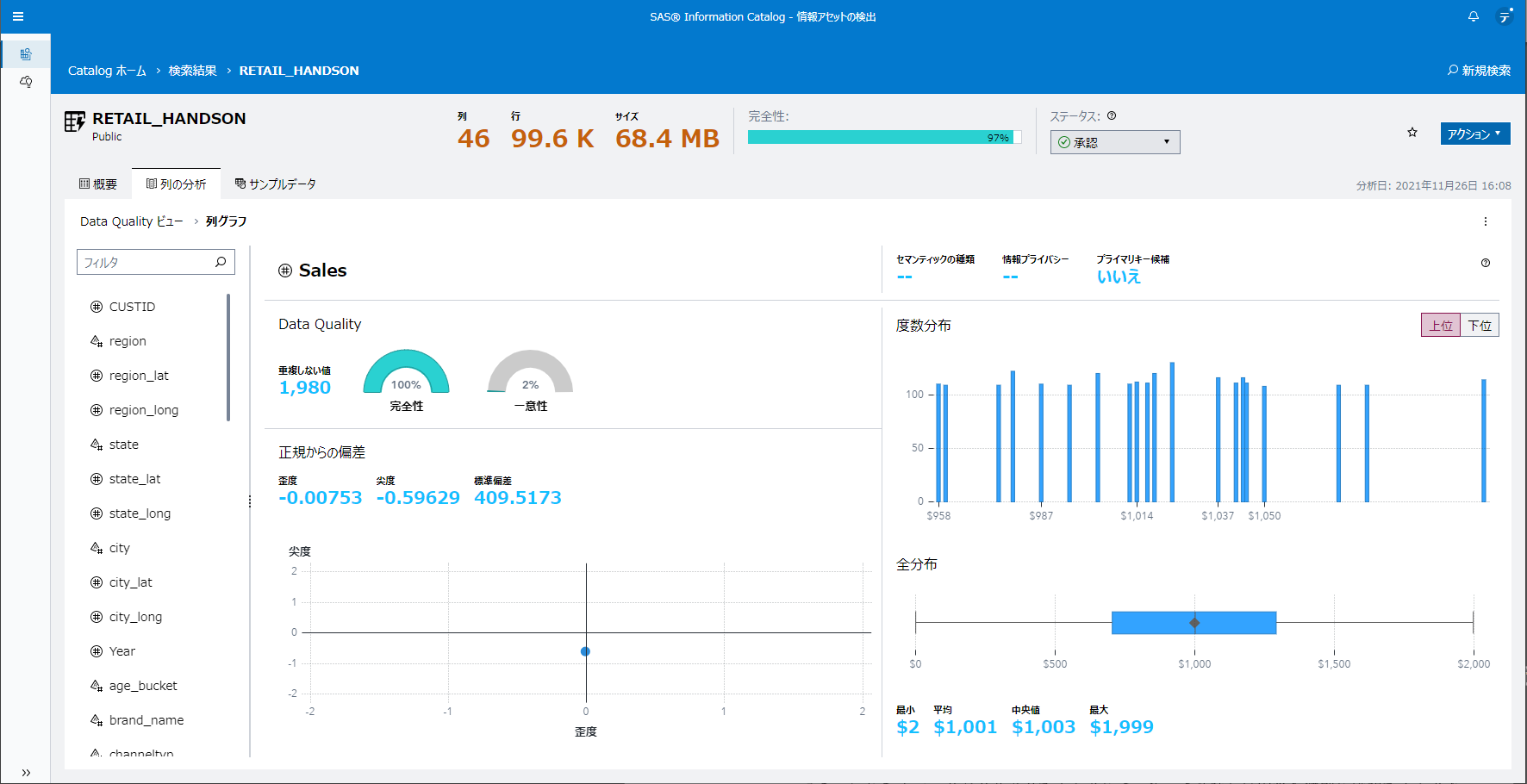
Task: Click the 完全性 97% progress bar
Action: point(885,137)
